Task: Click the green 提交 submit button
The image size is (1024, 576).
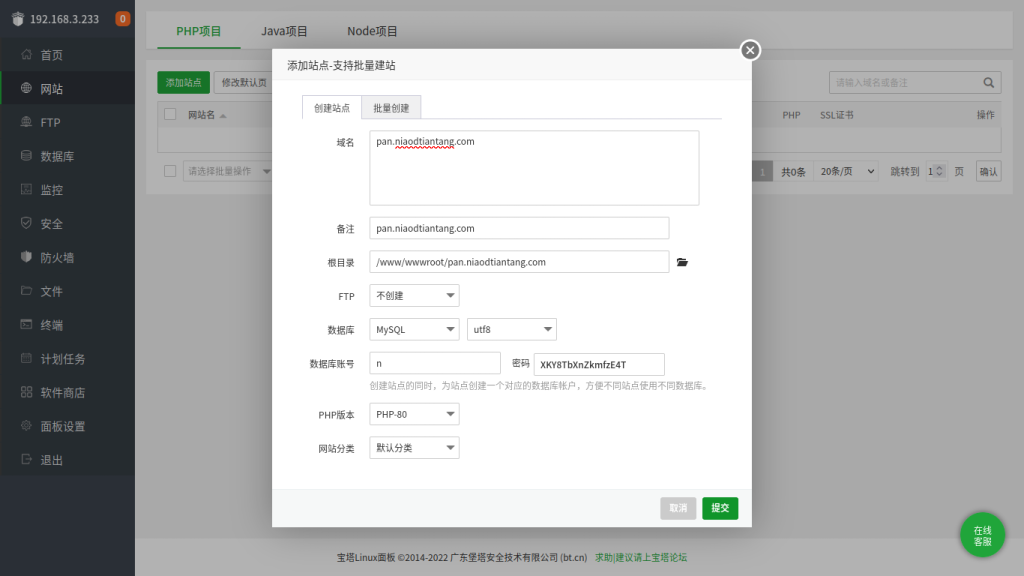Action: coord(720,508)
